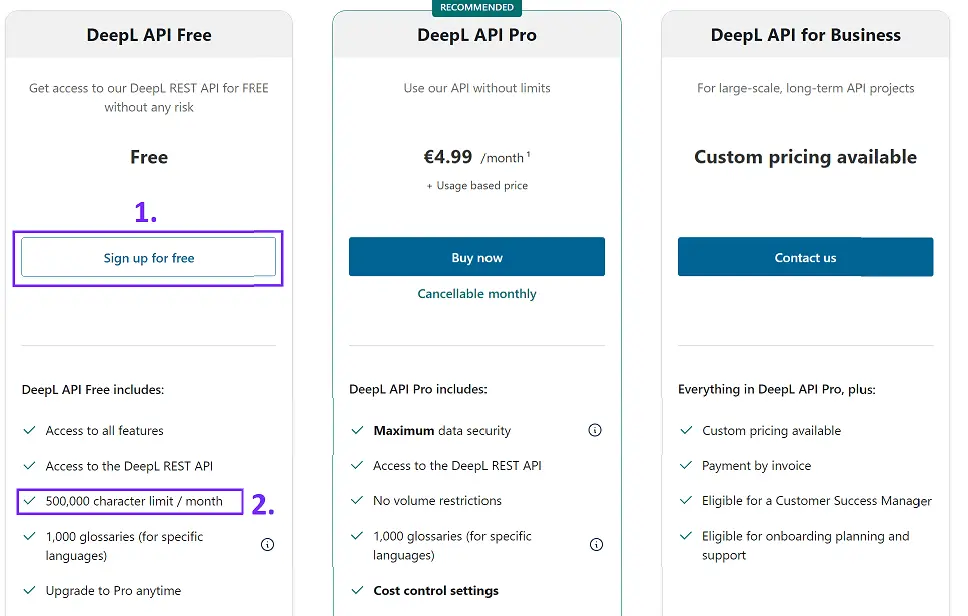This screenshot has height=616, width=968.
Task: Click info icon beside Free plan glossaries
Action: pos(267,544)
